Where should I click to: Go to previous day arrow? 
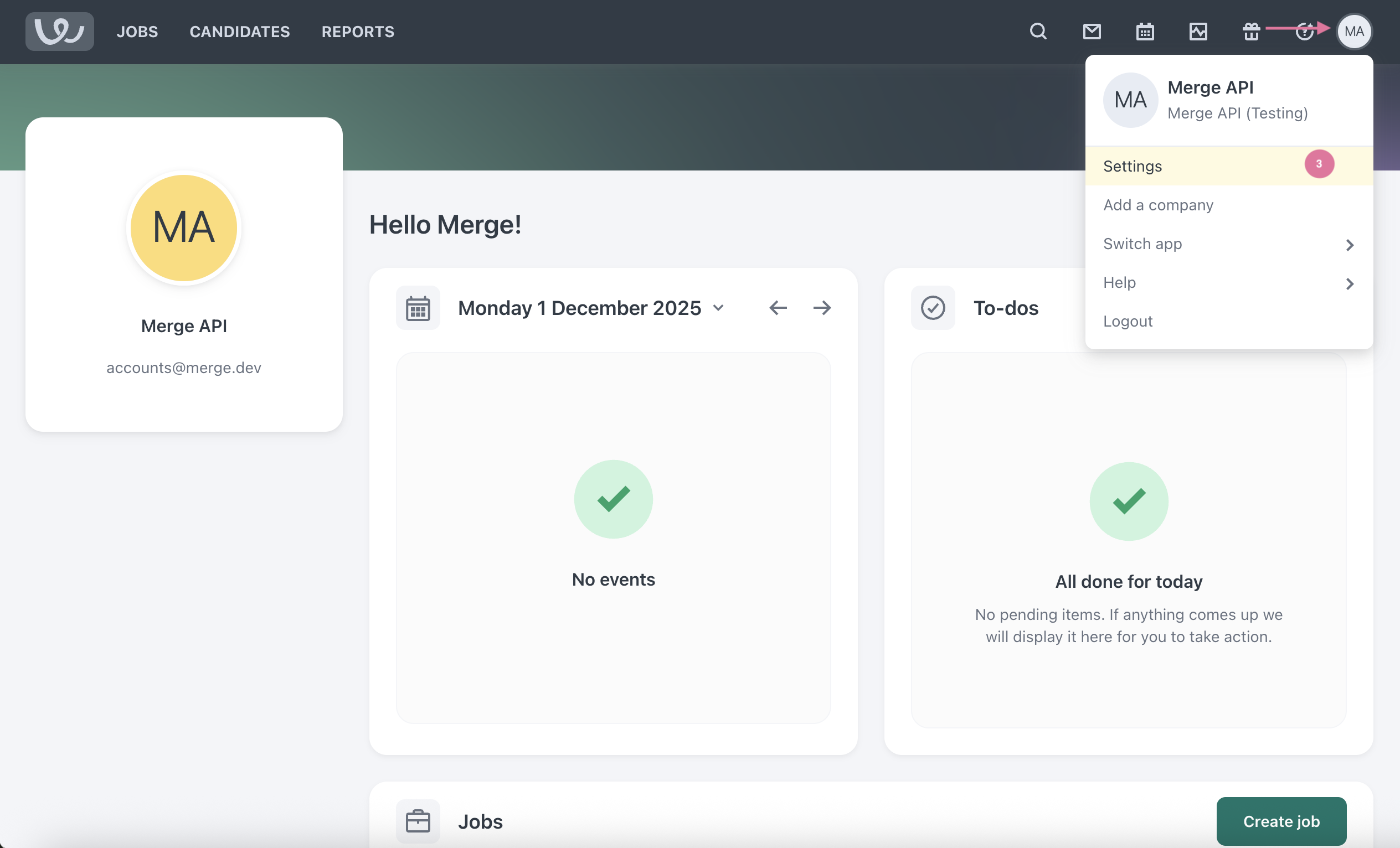(x=778, y=308)
